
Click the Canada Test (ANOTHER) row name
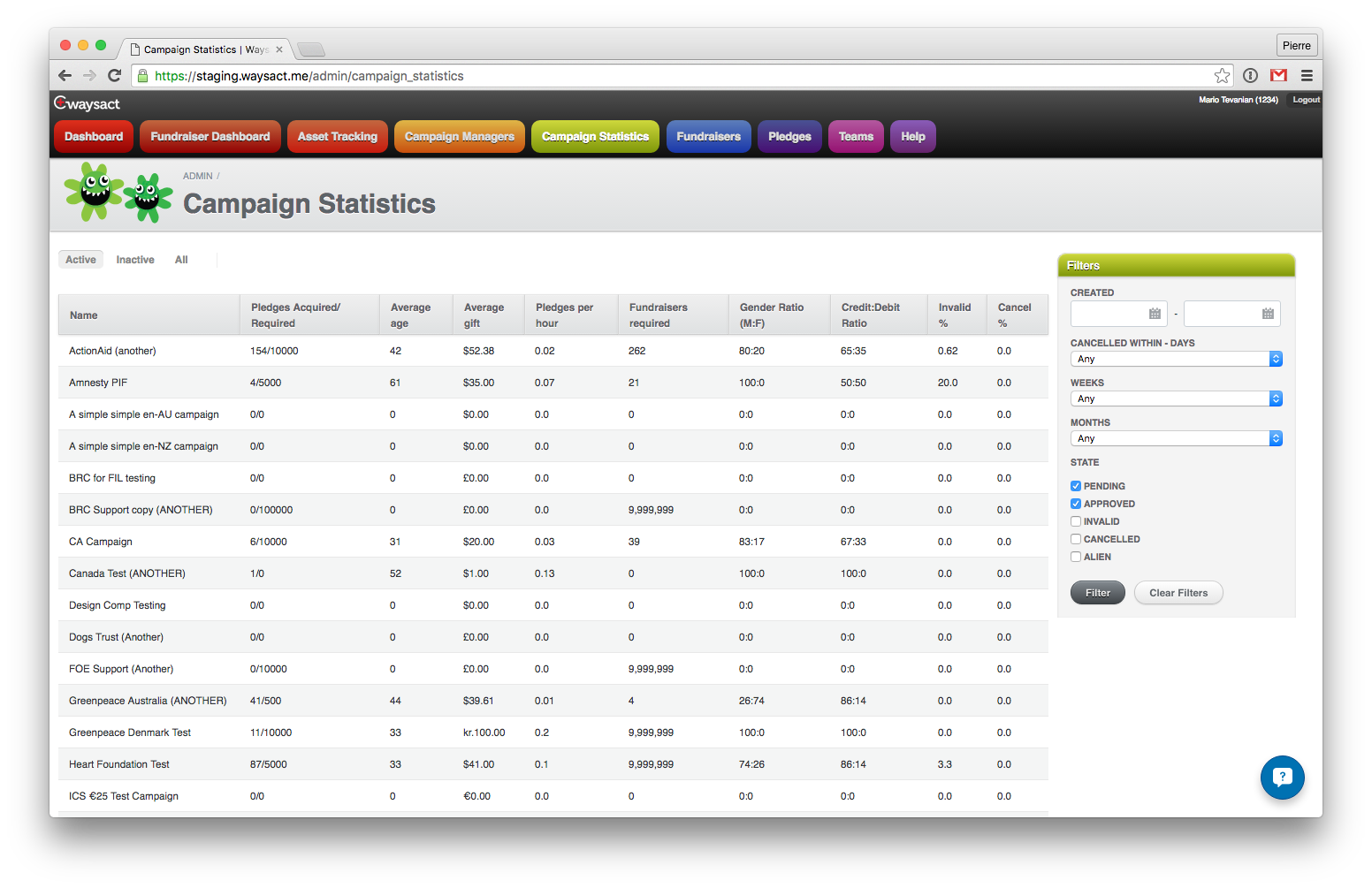(x=127, y=573)
